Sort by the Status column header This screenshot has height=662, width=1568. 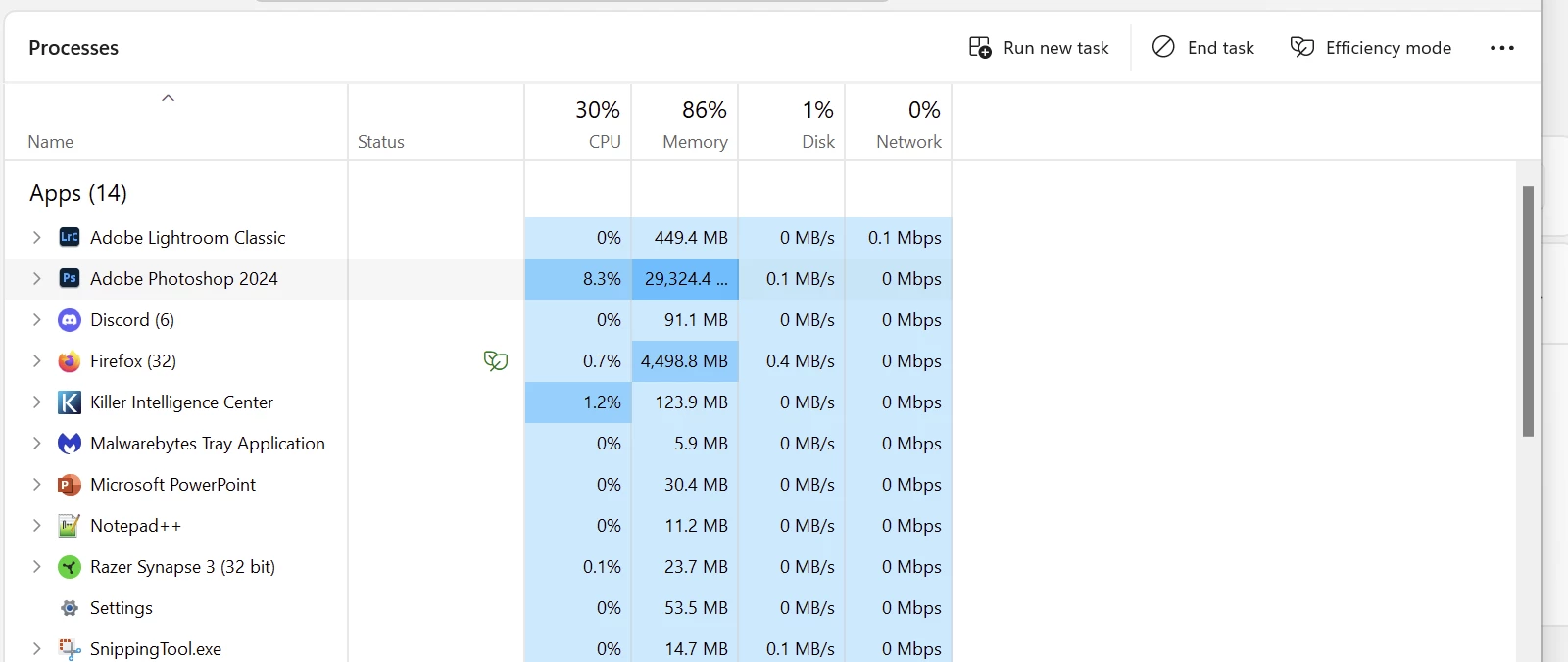(436, 121)
